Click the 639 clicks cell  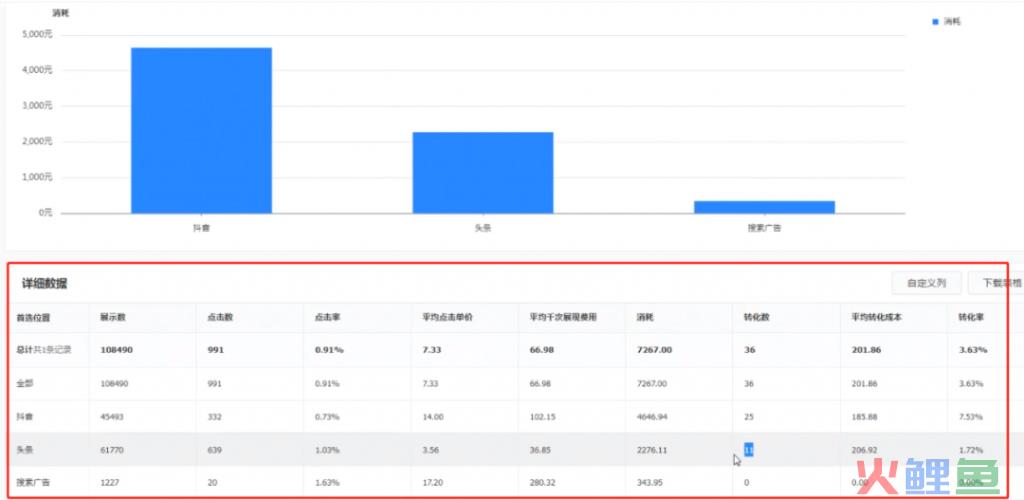click(214, 450)
